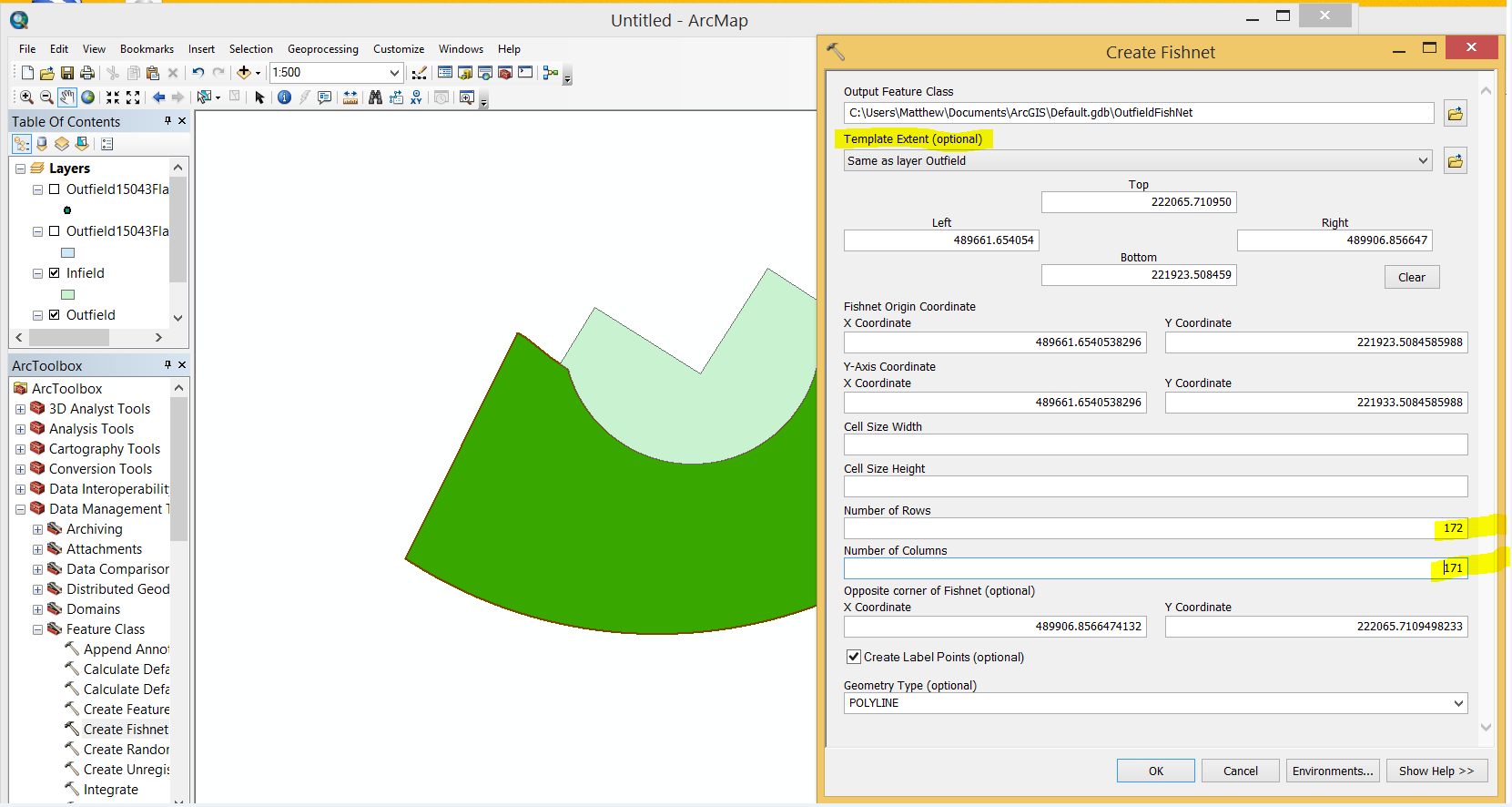Check the Outfield15043Fla layer with point symbol

(x=55, y=189)
